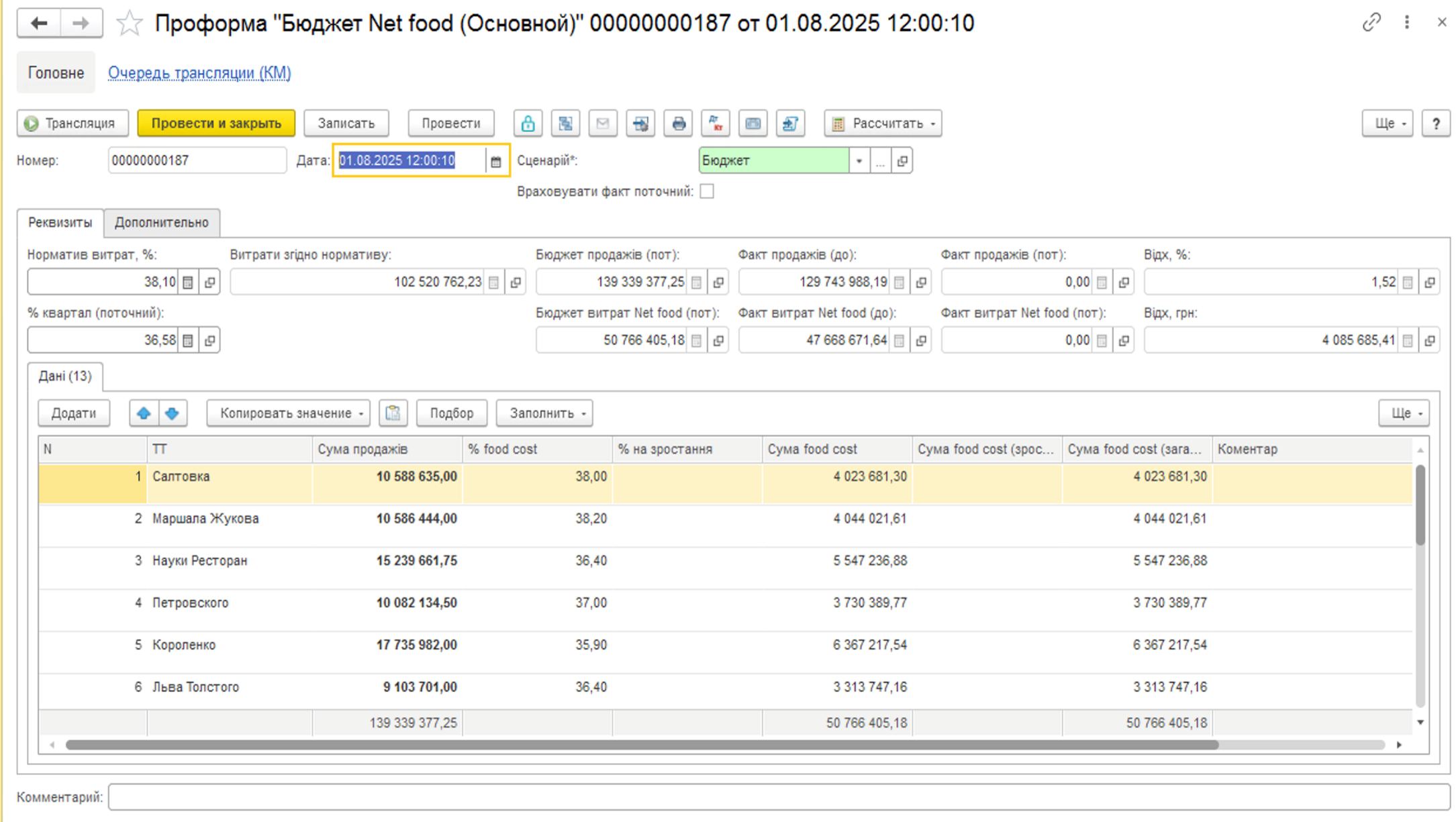
Task: Add document to favorites star
Action: pyautogui.click(x=129, y=24)
